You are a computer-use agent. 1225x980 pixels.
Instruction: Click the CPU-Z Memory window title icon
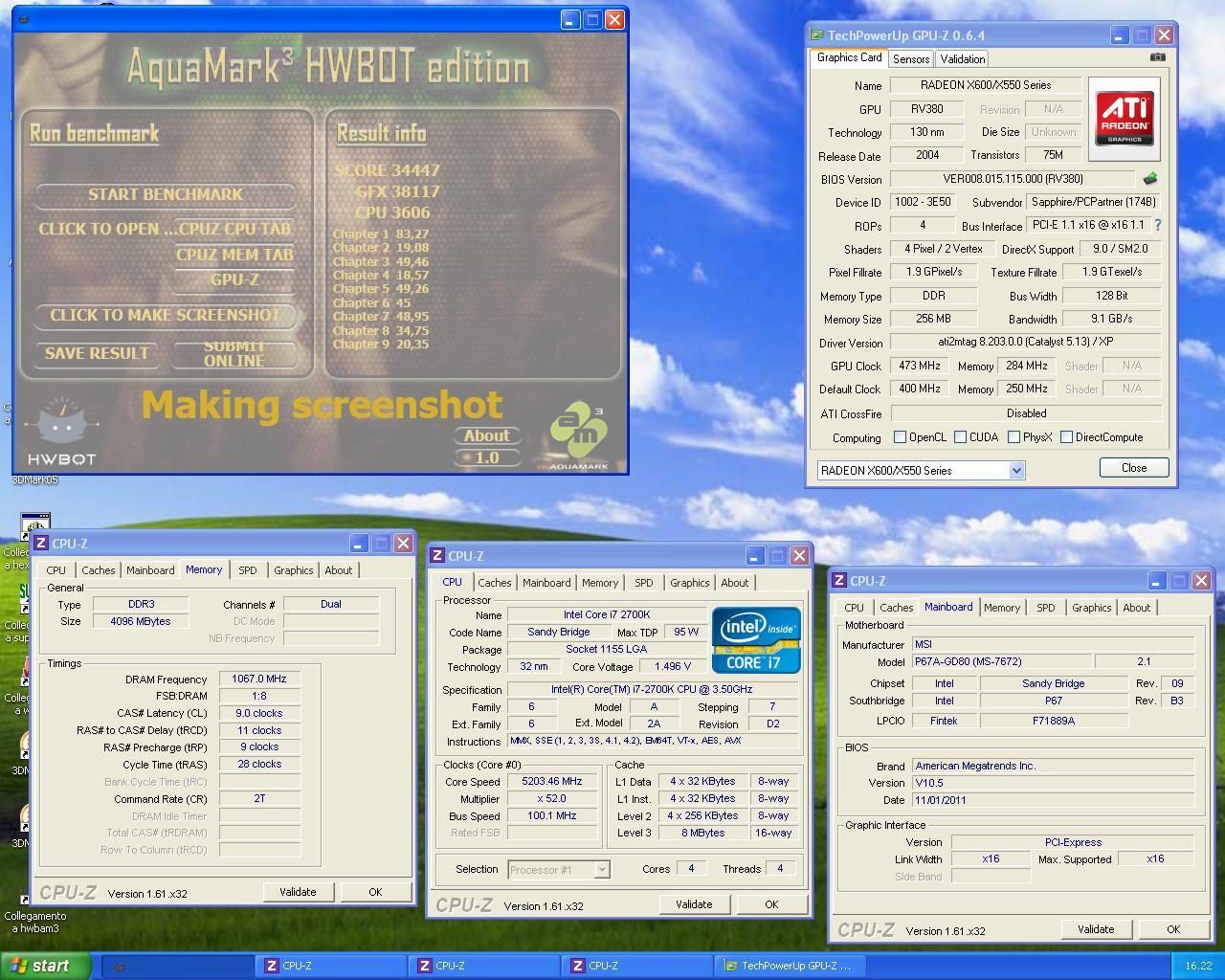pos(40,544)
